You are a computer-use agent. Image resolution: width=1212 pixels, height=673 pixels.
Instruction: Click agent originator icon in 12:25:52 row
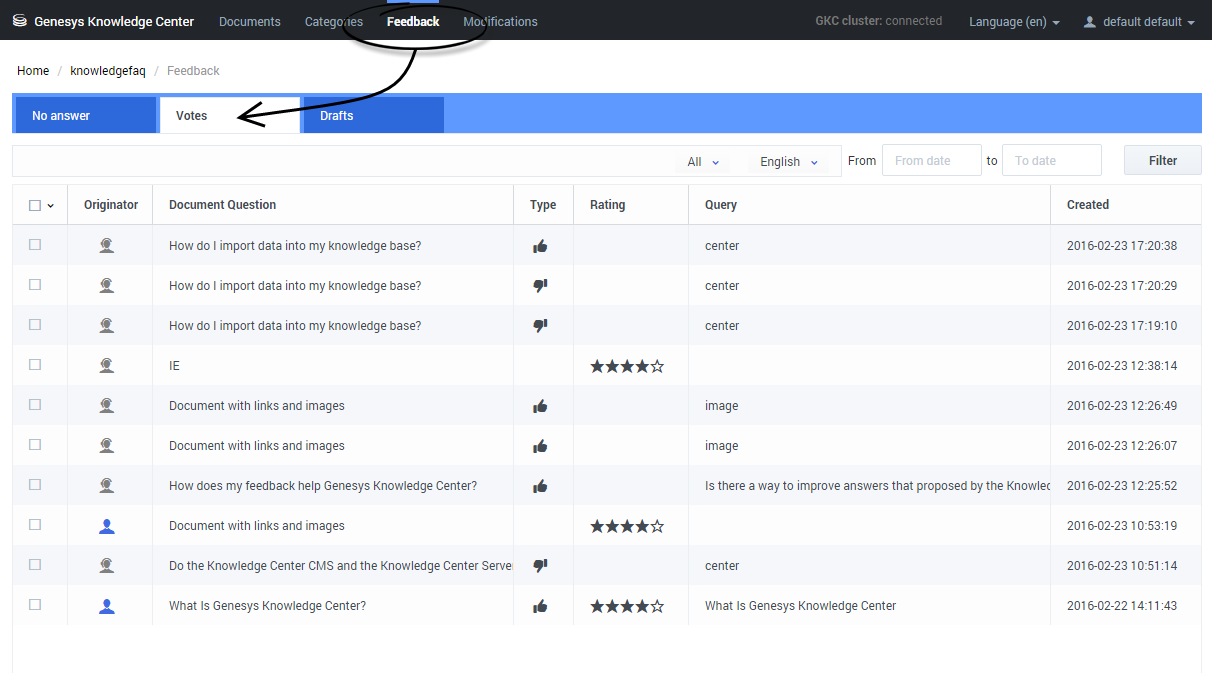click(x=107, y=486)
